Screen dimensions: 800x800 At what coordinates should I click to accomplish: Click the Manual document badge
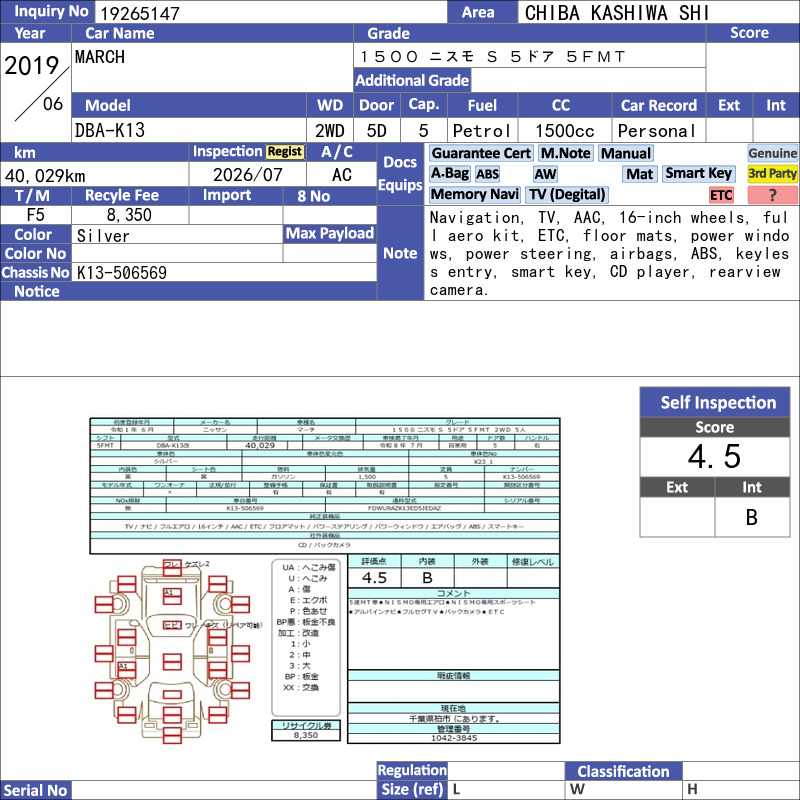(626, 153)
